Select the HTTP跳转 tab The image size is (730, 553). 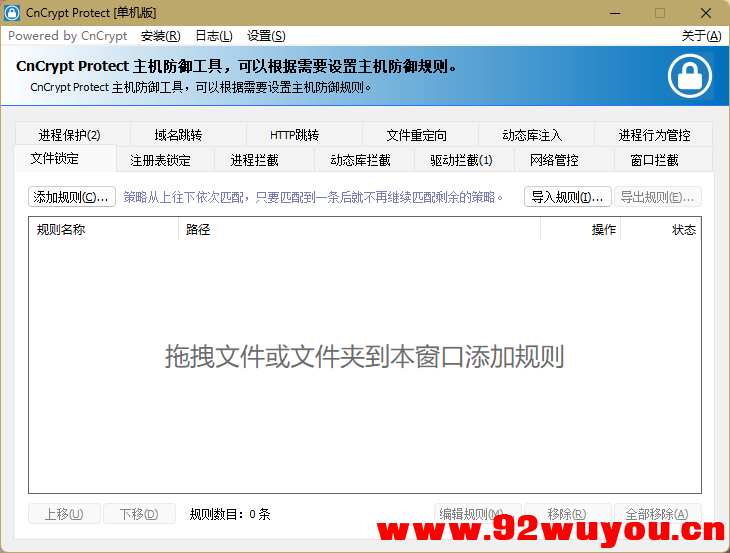click(294, 135)
